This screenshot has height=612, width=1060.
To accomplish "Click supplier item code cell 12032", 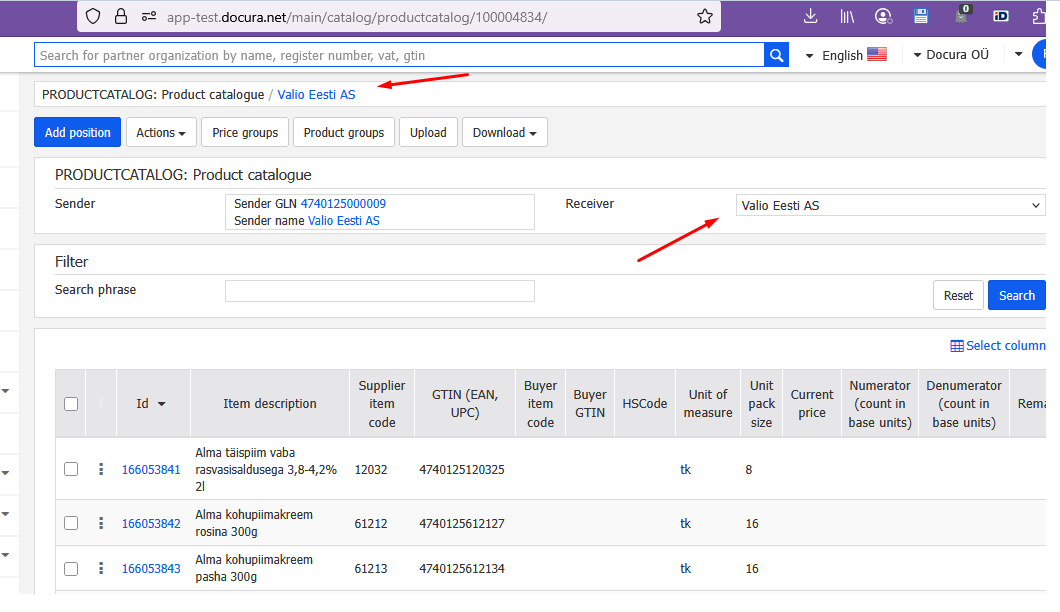I will click(371, 470).
